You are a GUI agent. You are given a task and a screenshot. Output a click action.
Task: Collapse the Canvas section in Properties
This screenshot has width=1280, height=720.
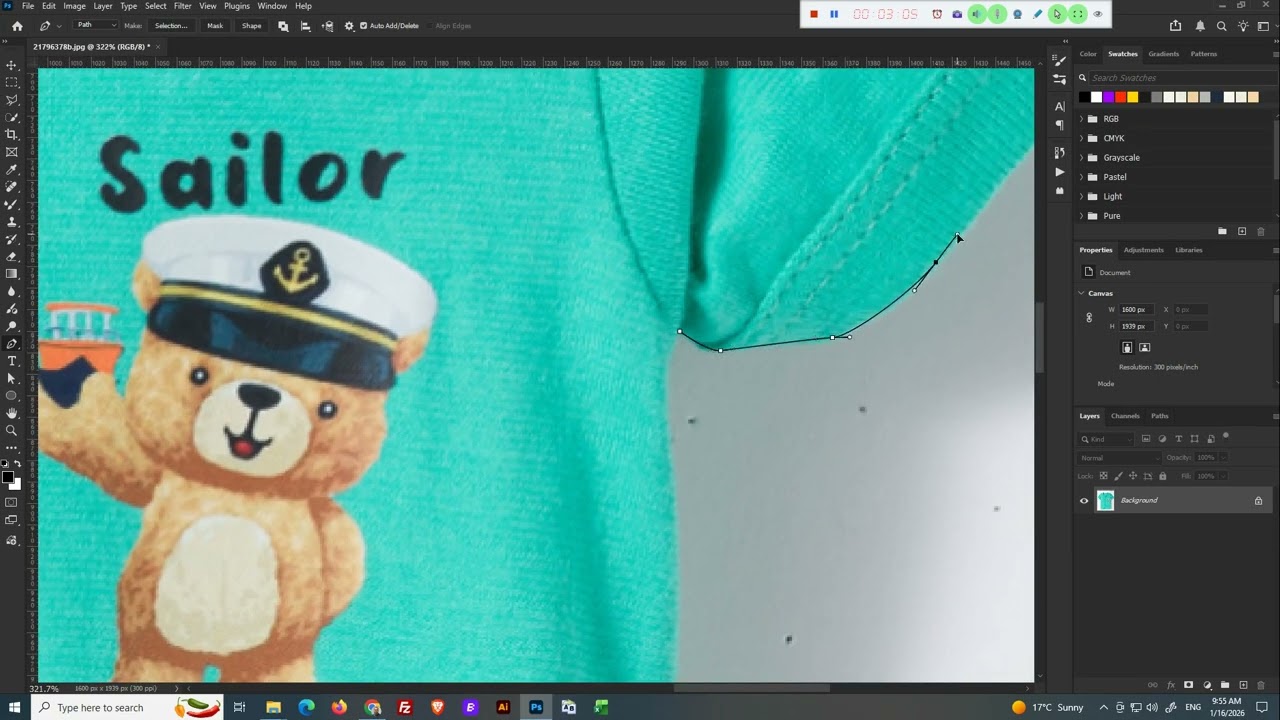pos(1081,293)
